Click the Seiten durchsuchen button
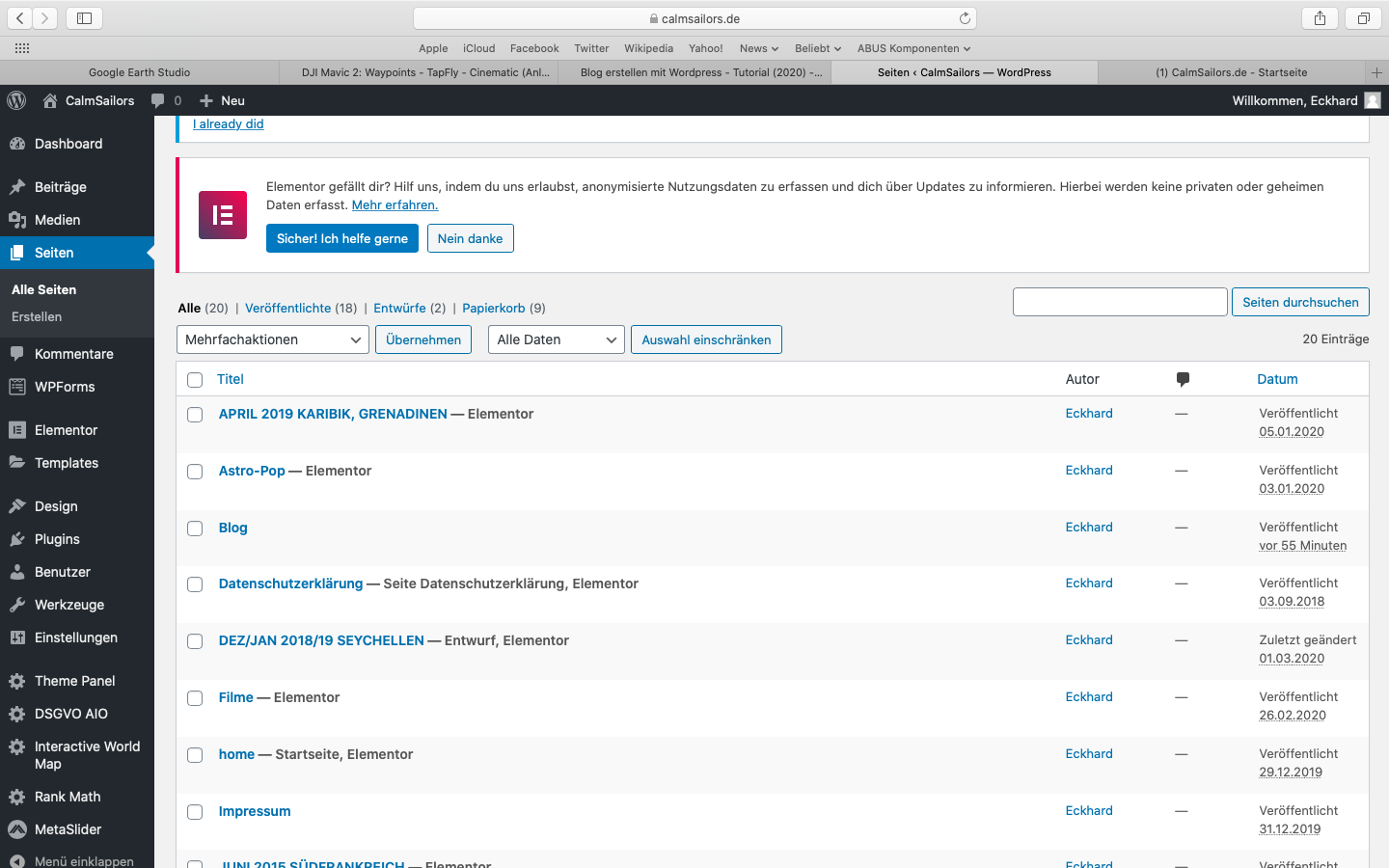The height and width of the screenshot is (868, 1389). click(1300, 302)
